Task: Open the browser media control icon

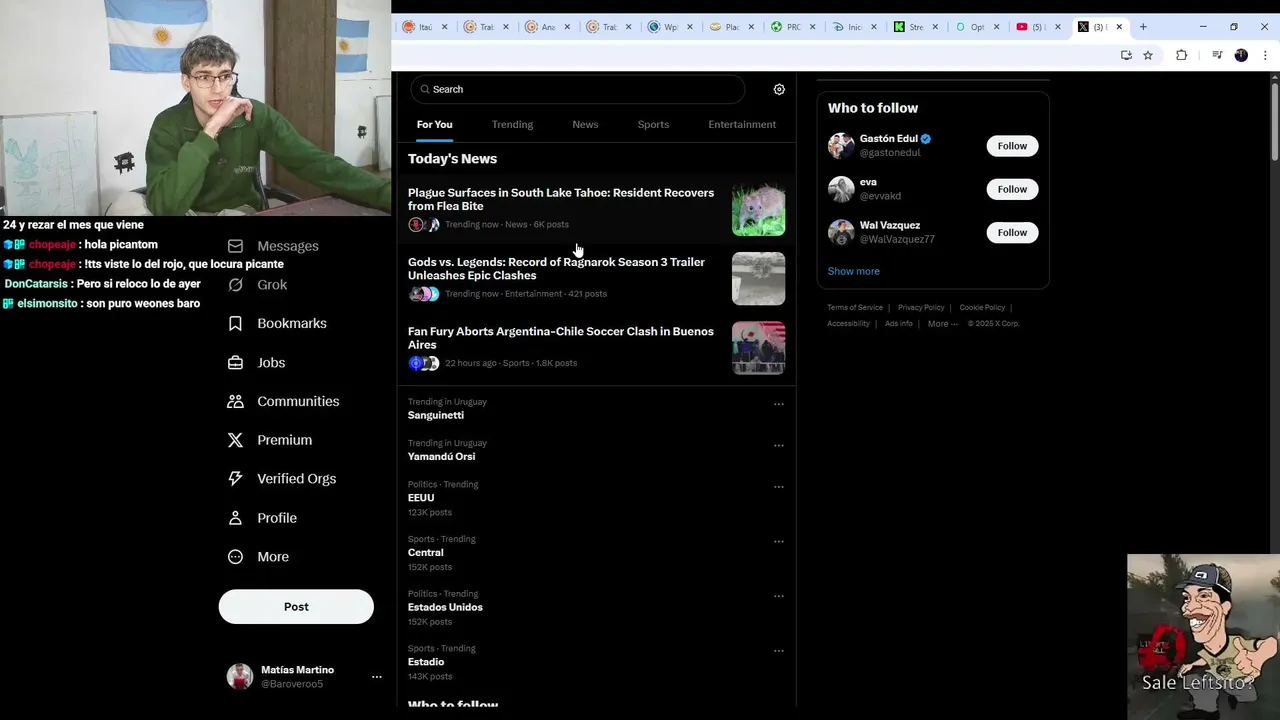Action: [1216, 55]
